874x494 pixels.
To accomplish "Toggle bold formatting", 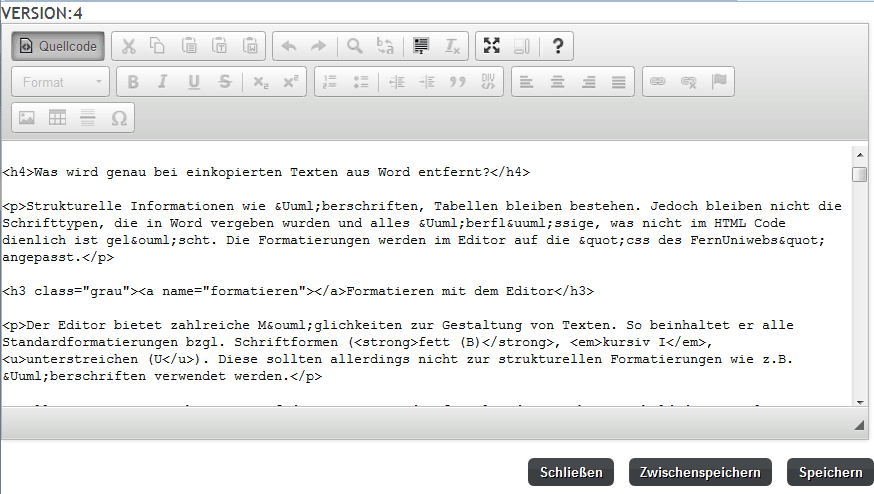I will (133, 82).
